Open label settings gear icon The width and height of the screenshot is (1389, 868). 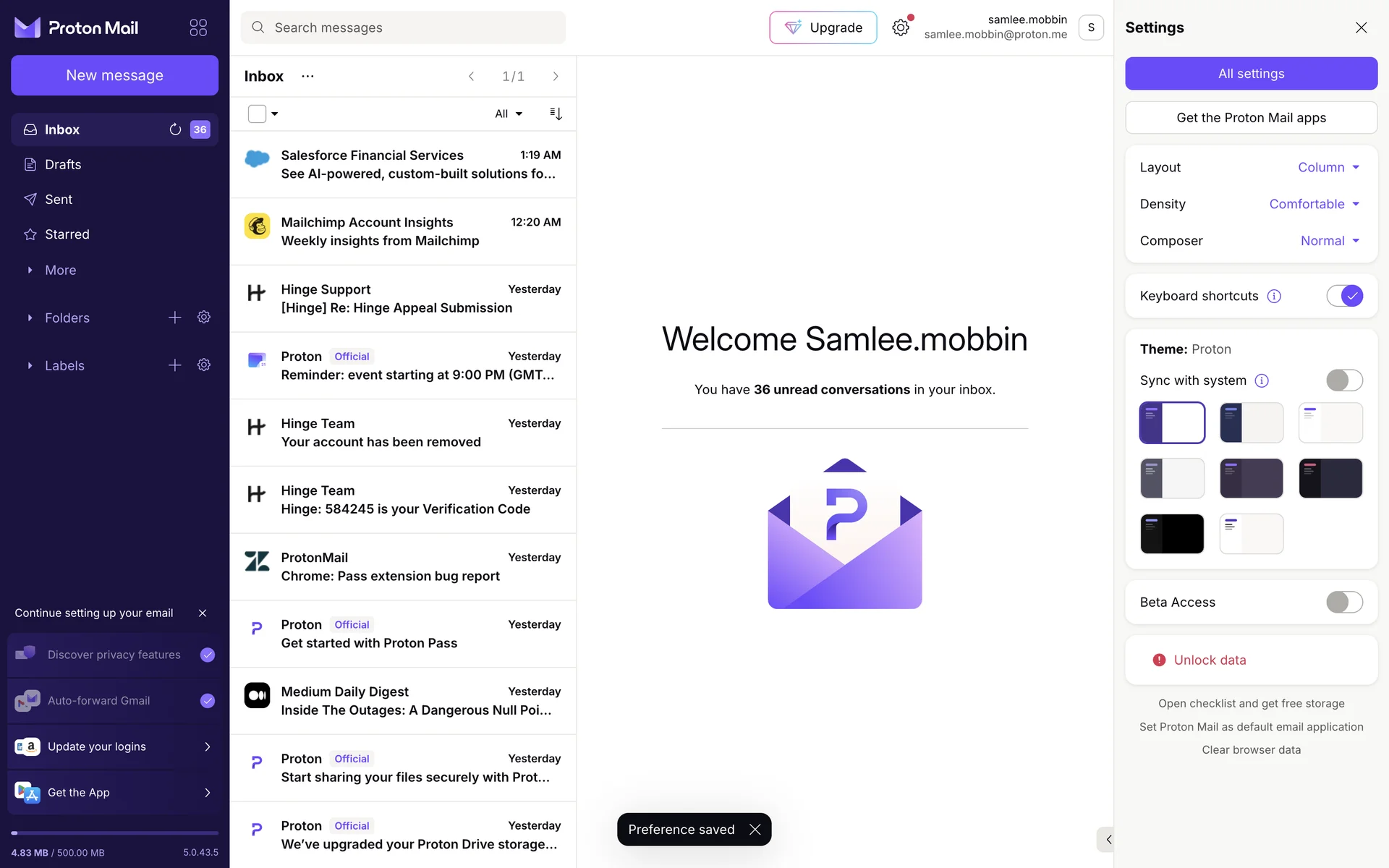point(204,365)
